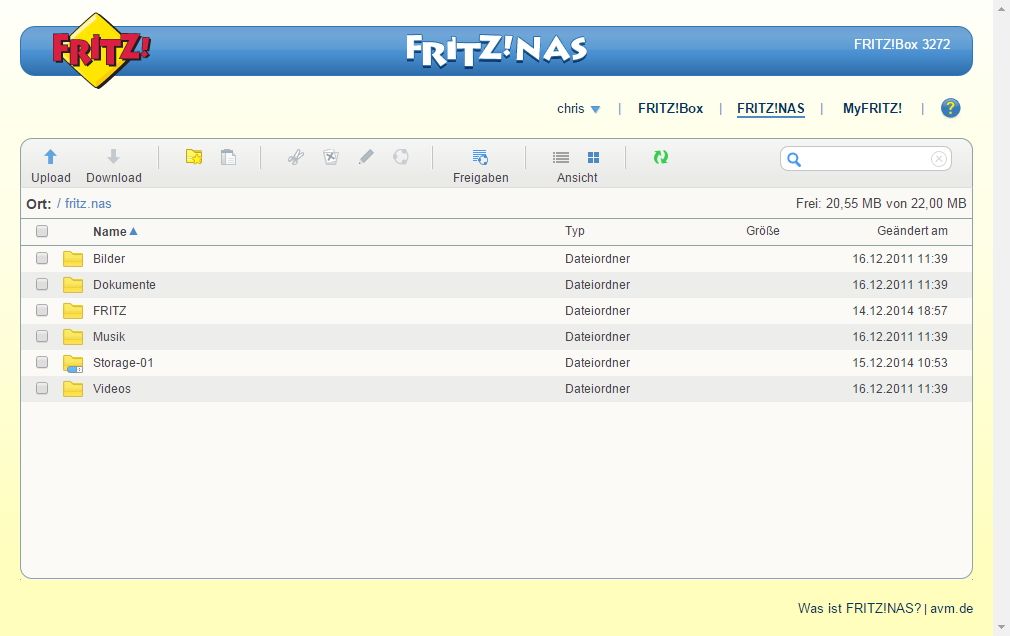Select the FRITZ!NAS tab
This screenshot has width=1010, height=636.
770,109
